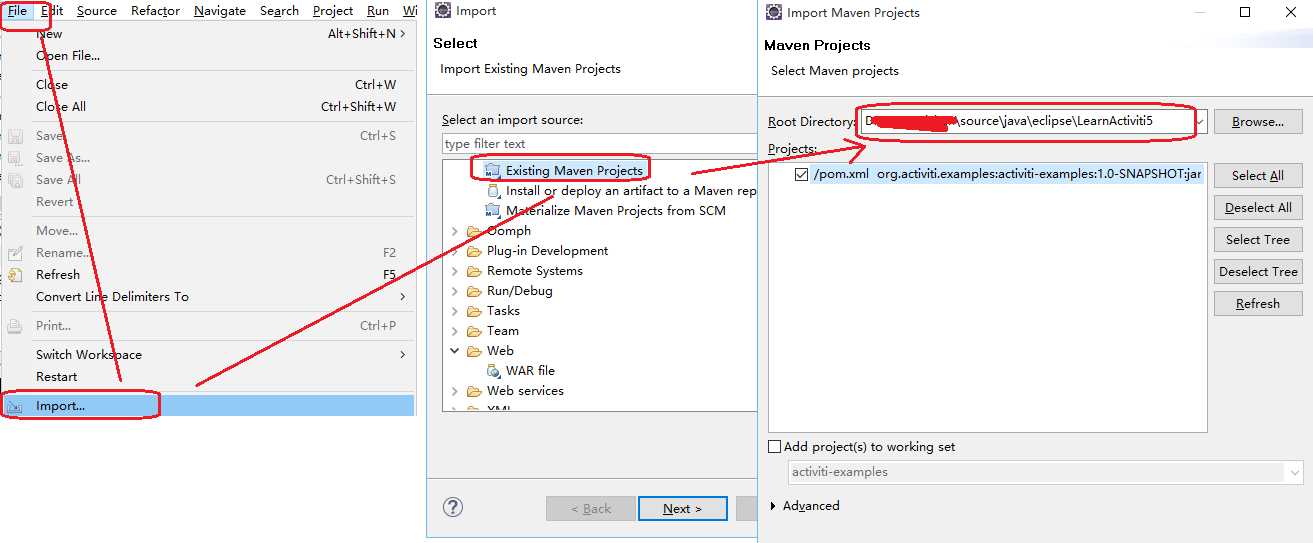
Task: Open the Search menu
Action: pyautogui.click(x=279, y=11)
